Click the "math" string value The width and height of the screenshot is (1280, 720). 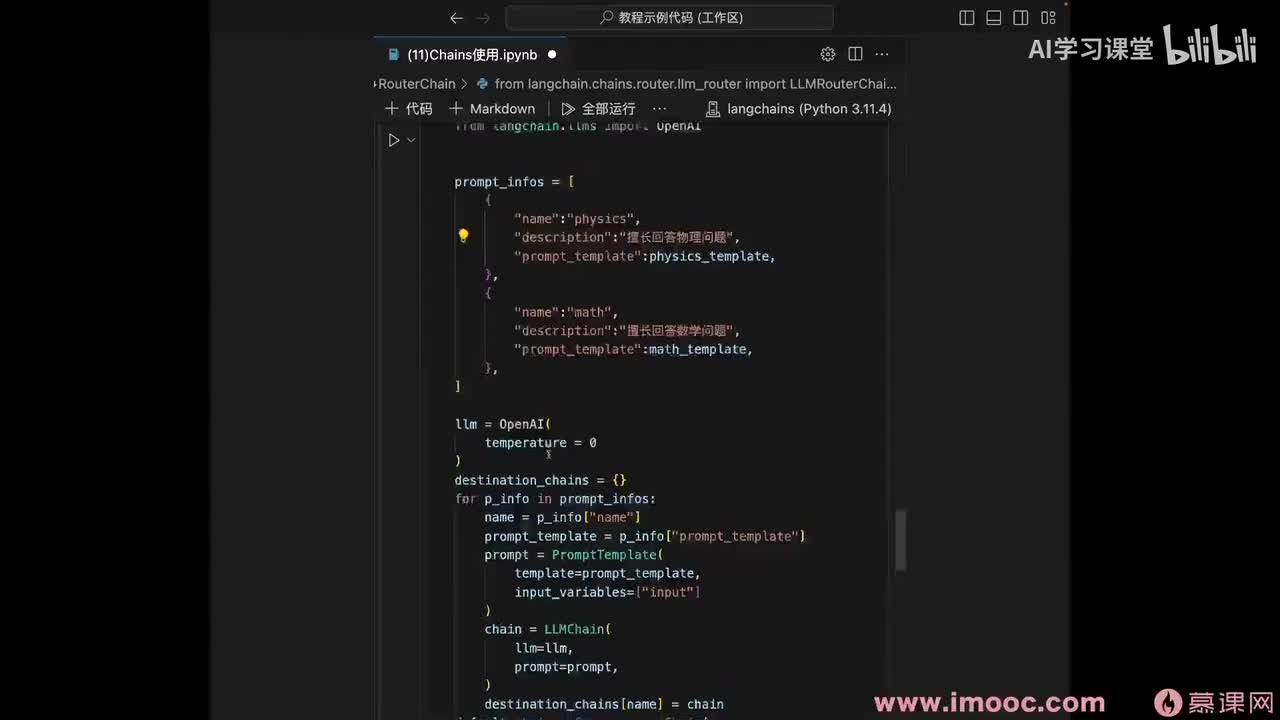tap(592, 312)
